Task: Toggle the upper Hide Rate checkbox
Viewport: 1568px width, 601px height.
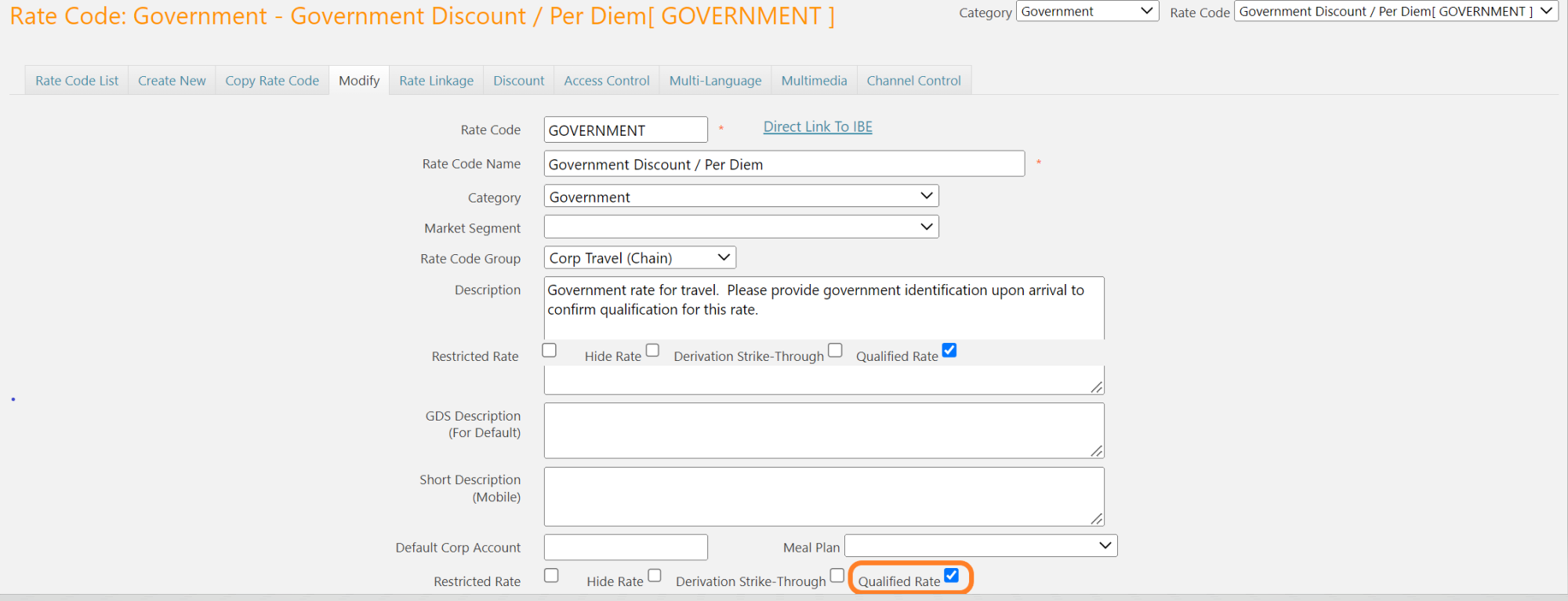Action: click(652, 350)
